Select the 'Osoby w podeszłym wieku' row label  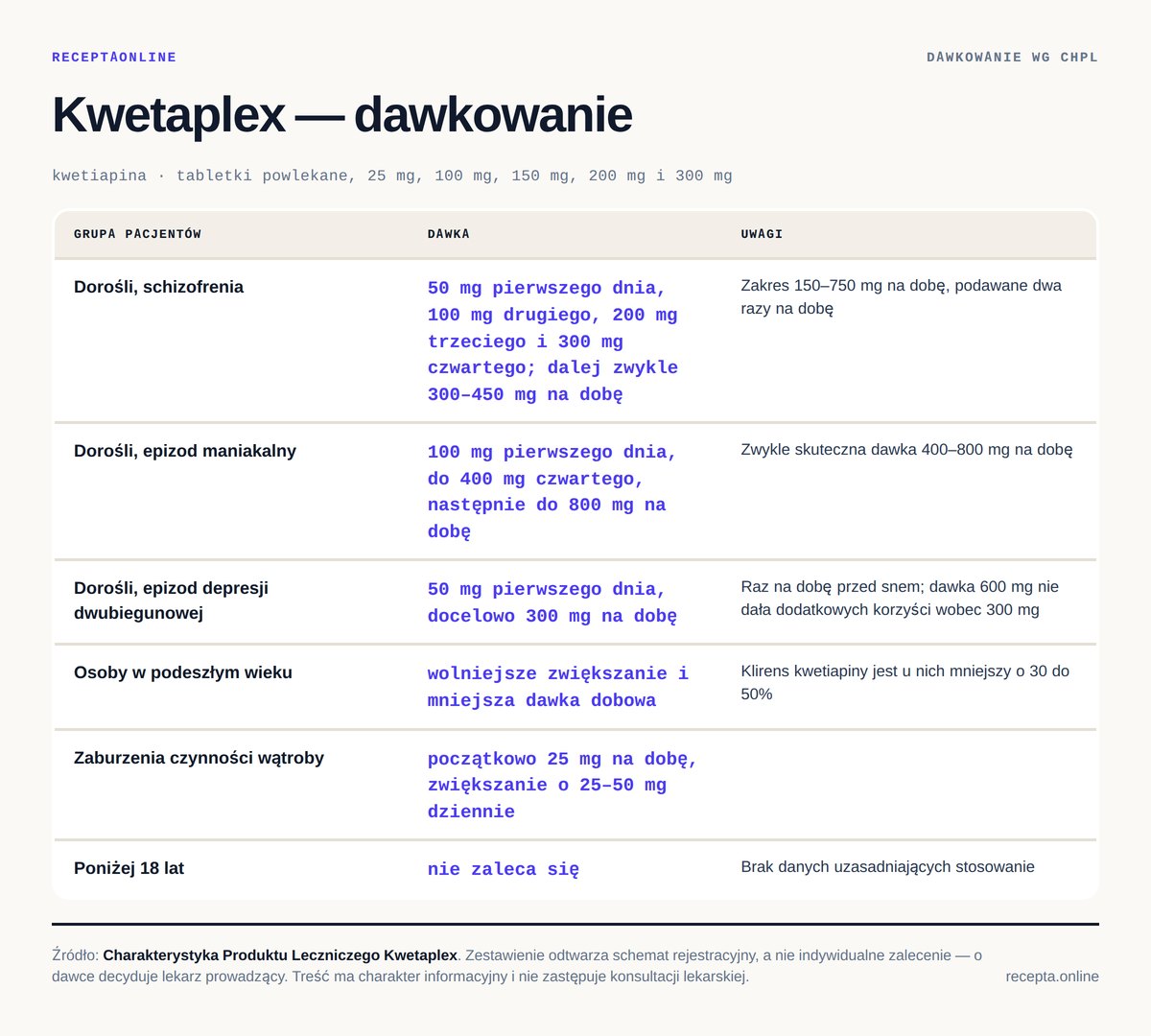tap(183, 672)
